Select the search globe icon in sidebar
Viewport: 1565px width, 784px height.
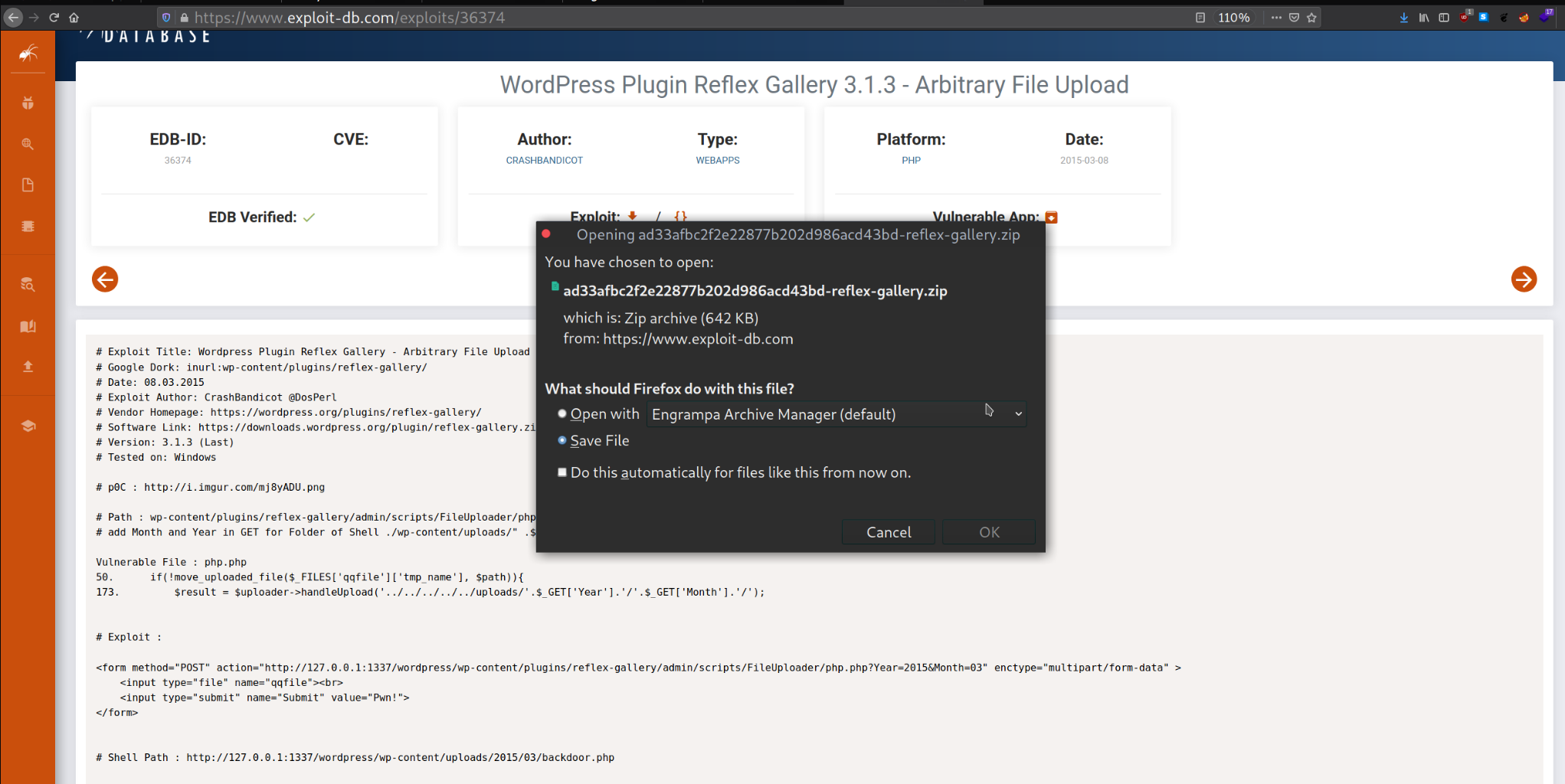(x=28, y=143)
